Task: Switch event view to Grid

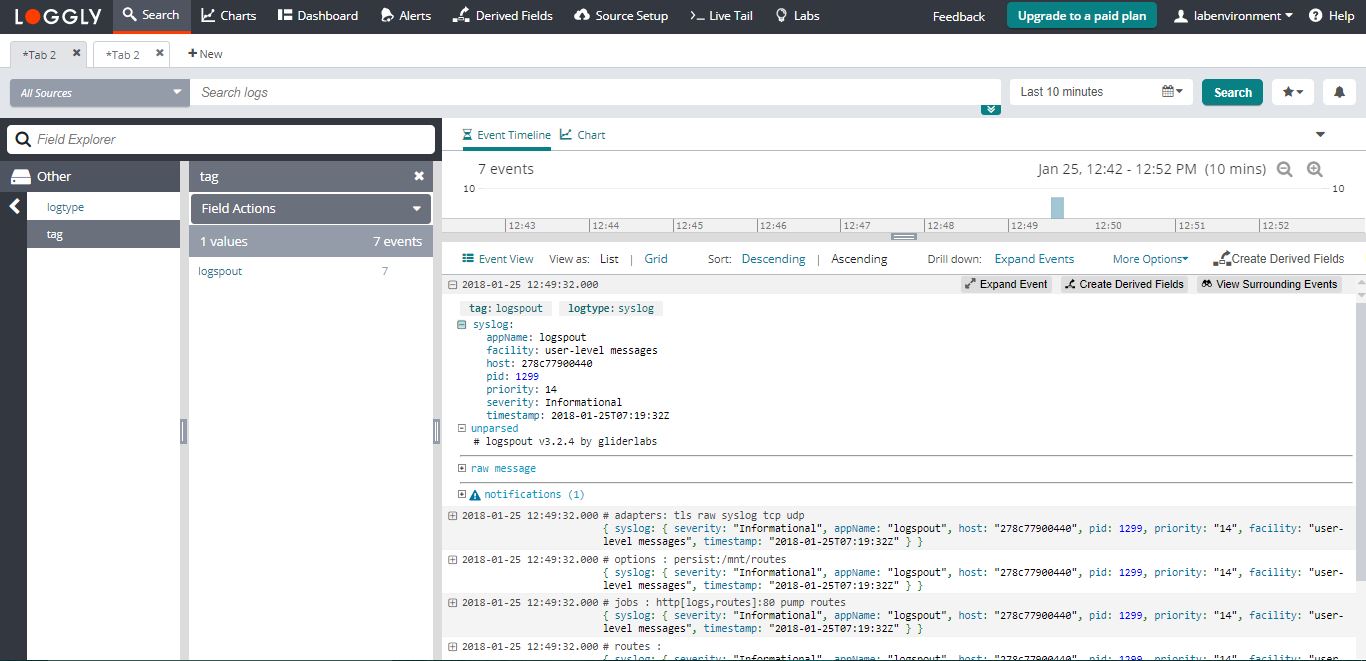Action: [656, 259]
